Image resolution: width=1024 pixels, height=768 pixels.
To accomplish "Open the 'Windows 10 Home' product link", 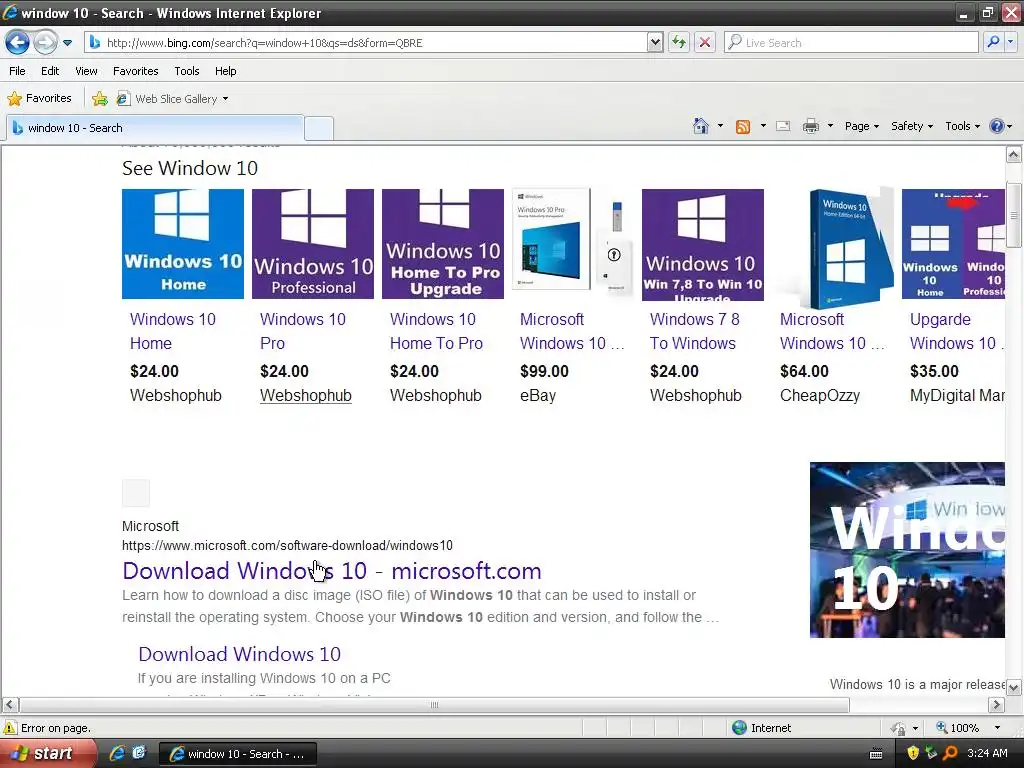I will tap(172, 331).
